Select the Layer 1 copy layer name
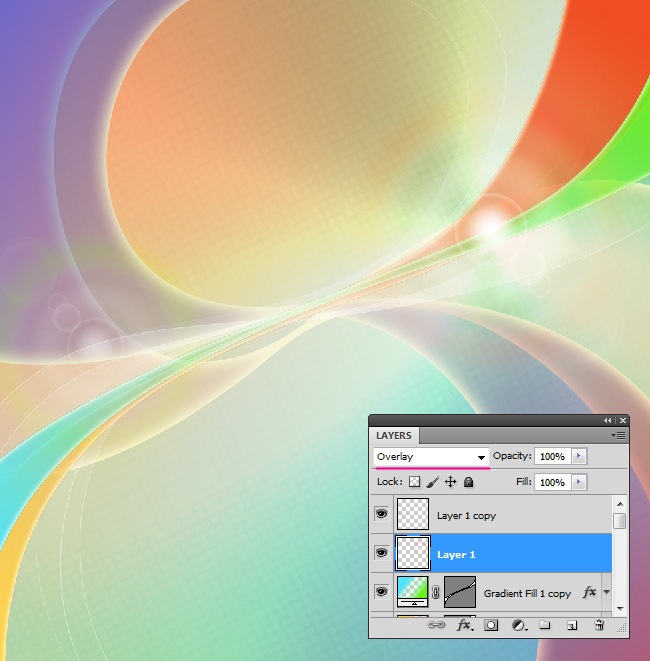The height and width of the screenshot is (661, 650). click(x=466, y=516)
